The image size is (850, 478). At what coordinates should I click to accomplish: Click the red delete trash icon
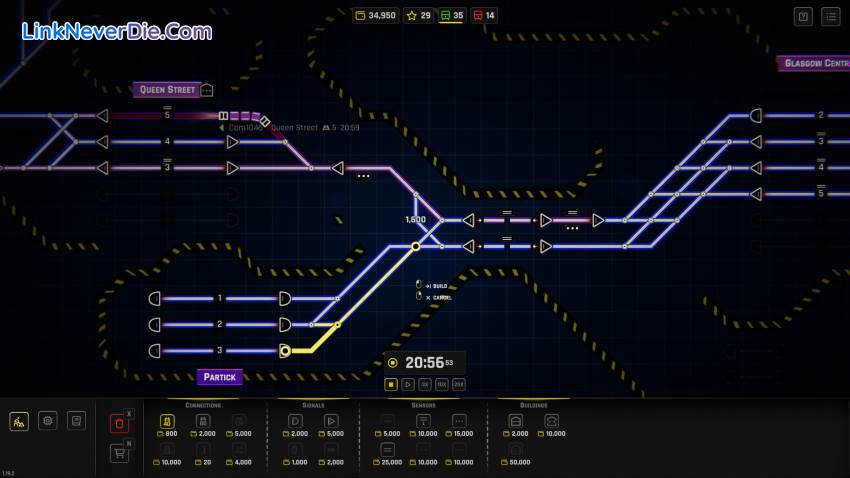[119, 423]
